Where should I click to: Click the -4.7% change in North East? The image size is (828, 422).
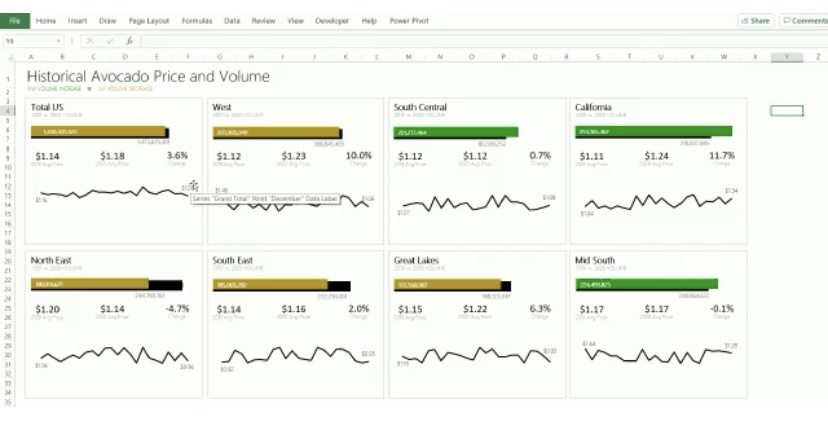coord(177,308)
